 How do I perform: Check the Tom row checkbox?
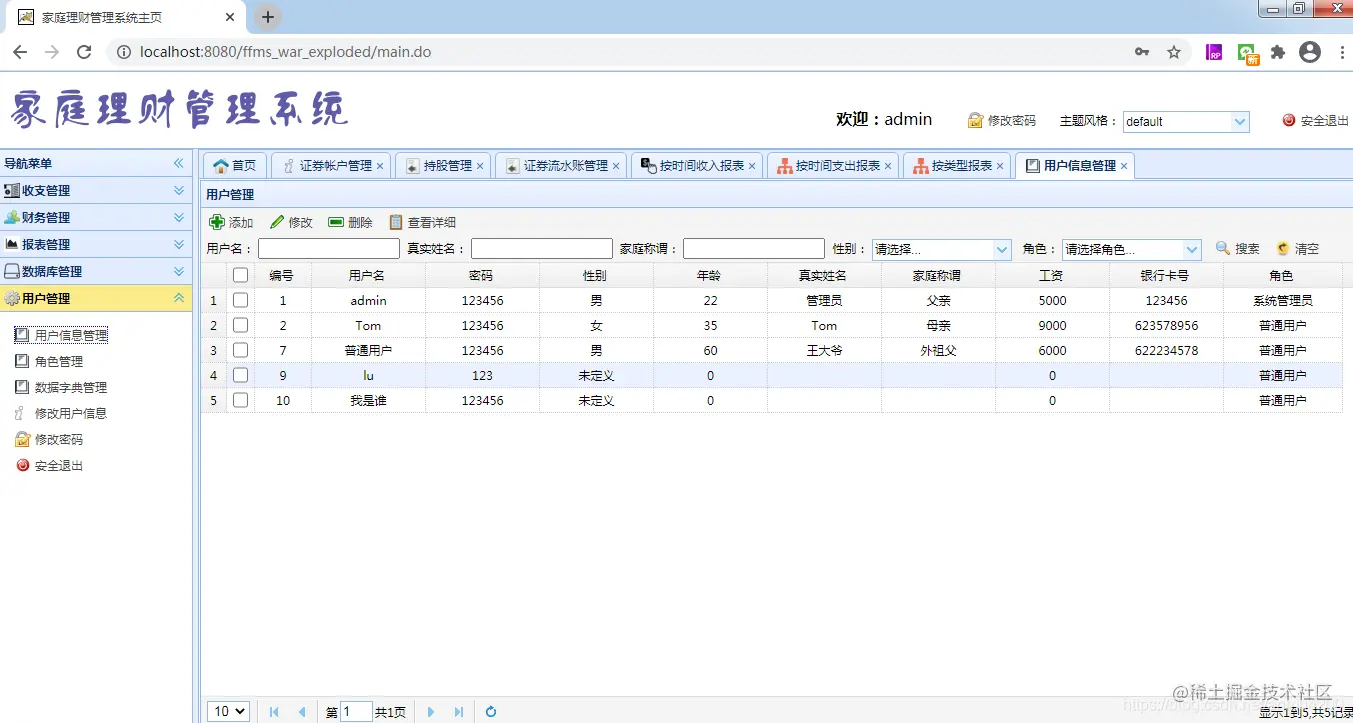click(240, 325)
